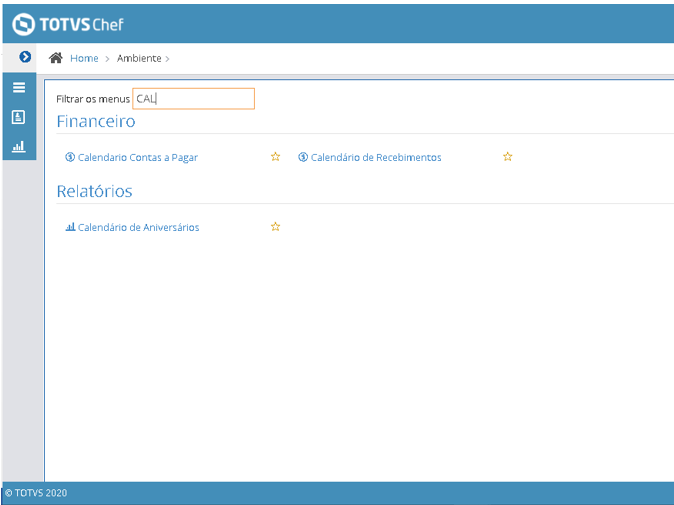Open Calendário de Recebimentos
Image resolution: width=674 pixels, height=505 pixels.
tap(376, 157)
